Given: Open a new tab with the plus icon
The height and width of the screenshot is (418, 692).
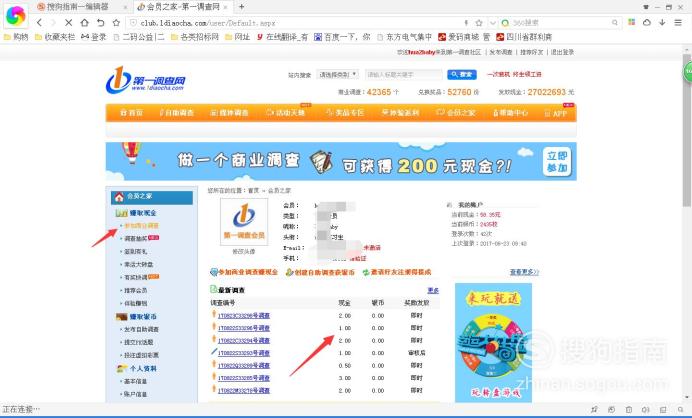Looking at the screenshot, I should click(241, 7).
